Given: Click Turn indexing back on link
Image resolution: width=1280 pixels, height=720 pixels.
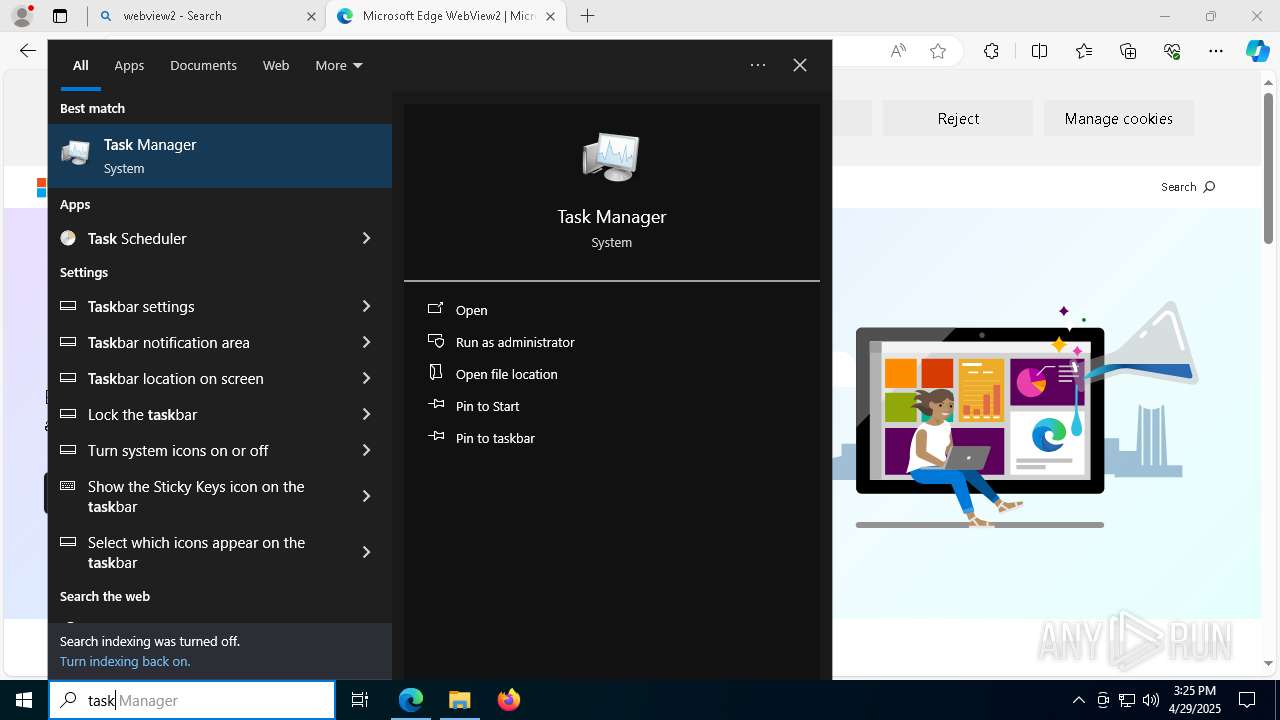Looking at the screenshot, I should pyautogui.click(x=125, y=661).
